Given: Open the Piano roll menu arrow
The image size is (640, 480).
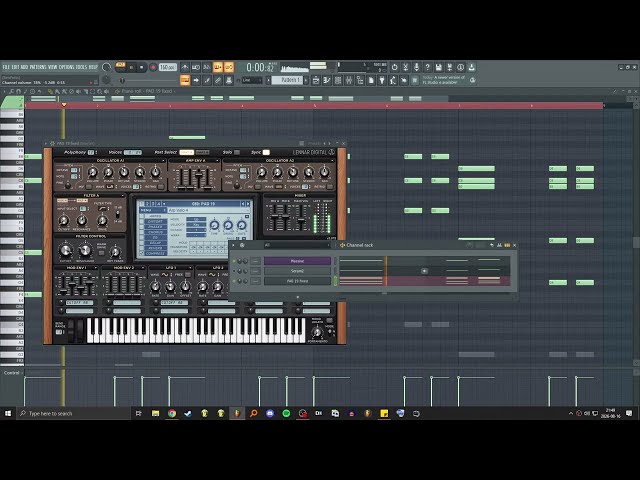Looking at the screenshot, I should [x=4, y=91].
